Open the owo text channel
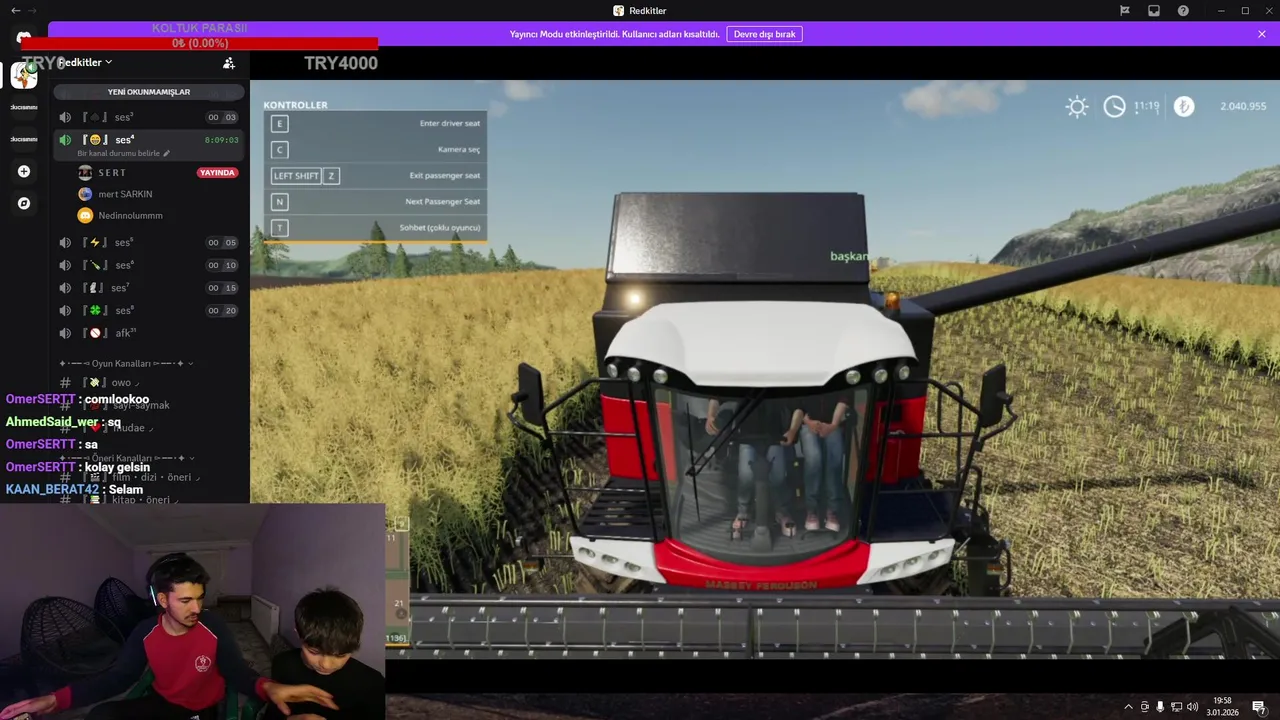 (x=149, y=383)
